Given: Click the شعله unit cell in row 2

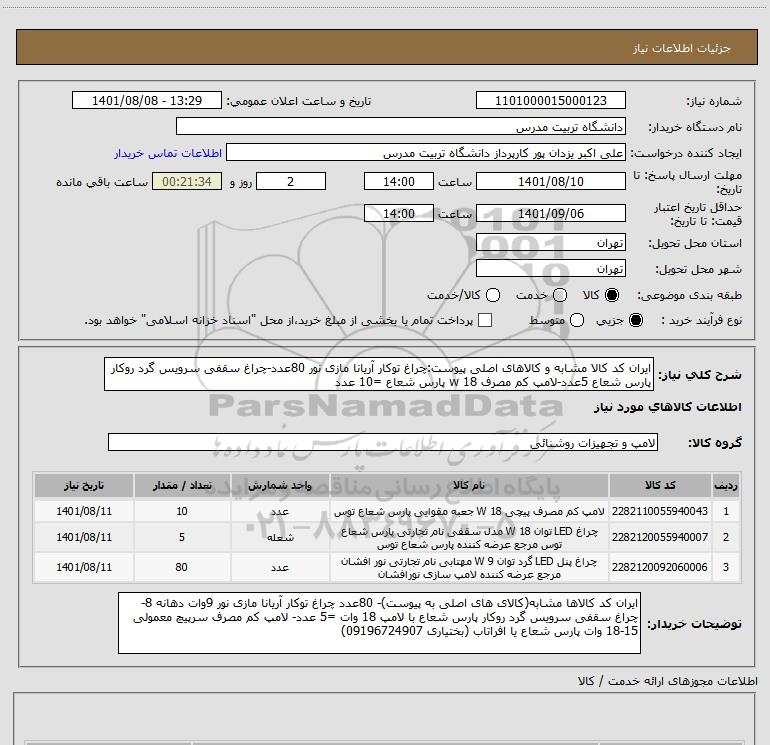Looking at the screenshot, I should [x=280, y=538].
